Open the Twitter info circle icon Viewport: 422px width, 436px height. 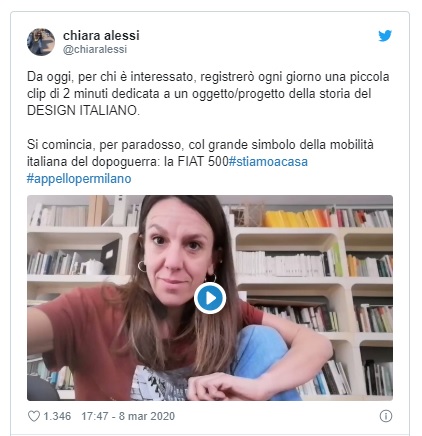[386, 416]
